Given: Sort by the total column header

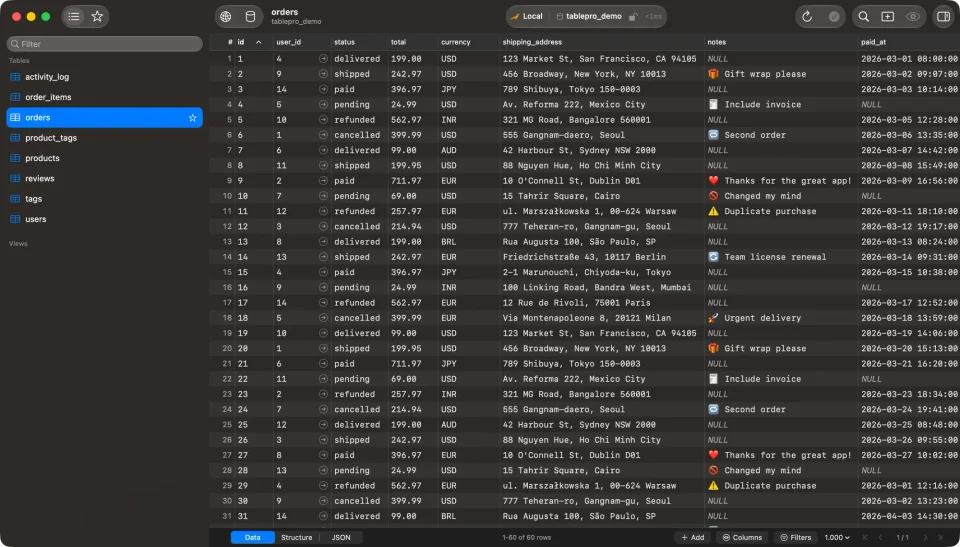Looking at the screenshot, I should coord(412,42).
